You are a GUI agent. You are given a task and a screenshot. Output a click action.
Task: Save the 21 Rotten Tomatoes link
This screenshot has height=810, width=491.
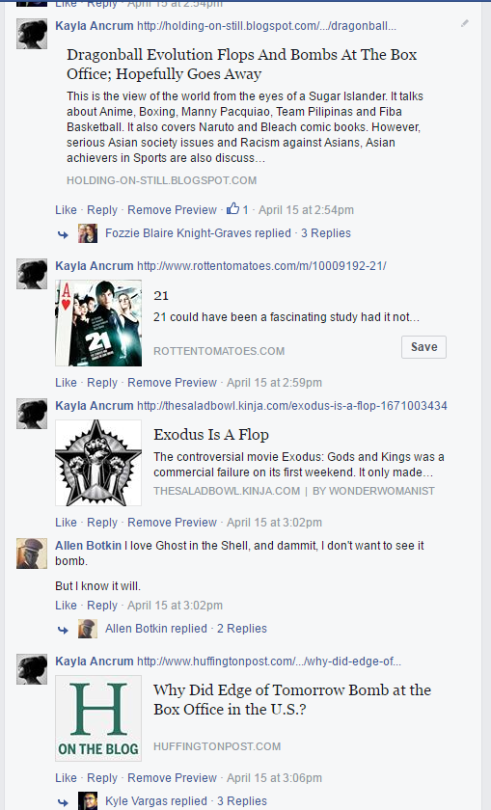424,347
